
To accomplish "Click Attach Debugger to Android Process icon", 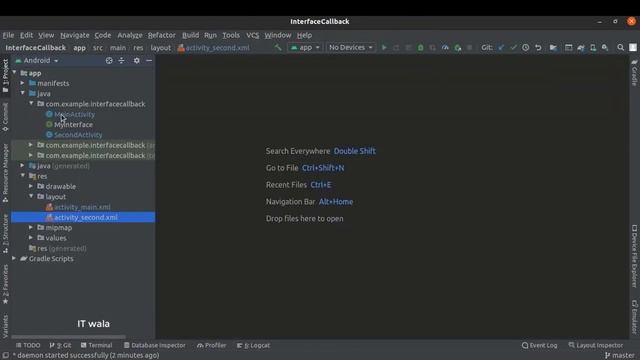I will pyautogui.click(x=458, y=48).
